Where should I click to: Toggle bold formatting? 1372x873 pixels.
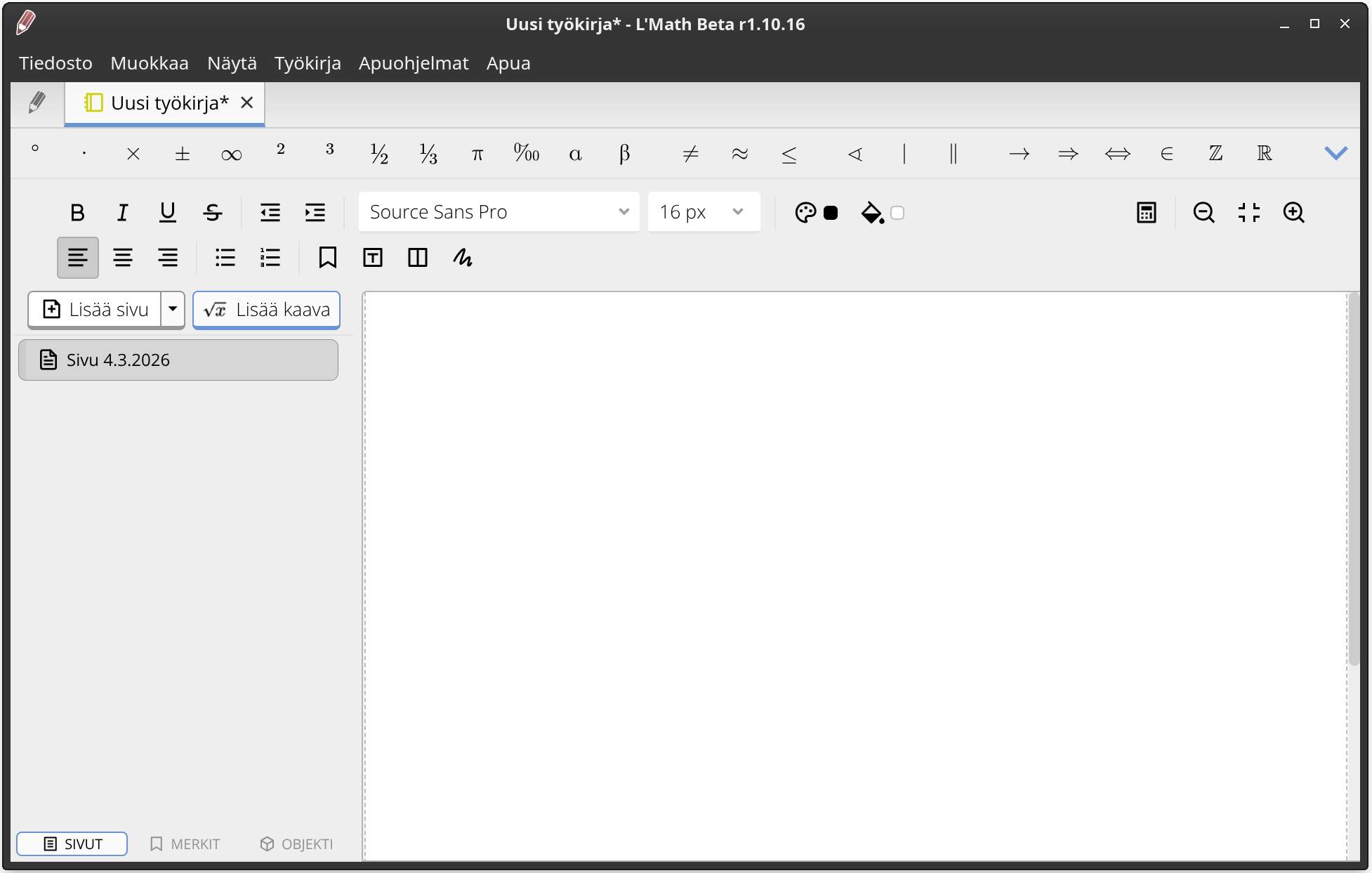77,212
